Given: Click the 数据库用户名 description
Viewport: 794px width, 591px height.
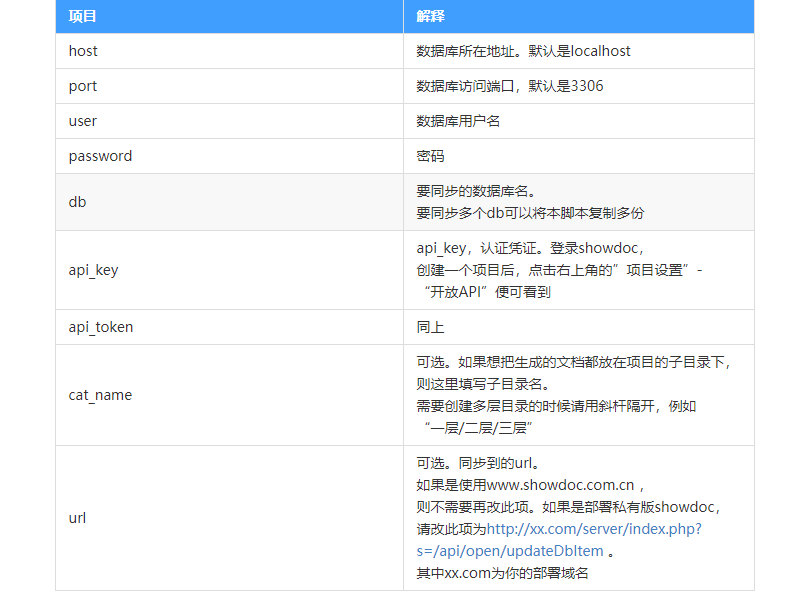Looking at the screenshot, I should point(458,121).
